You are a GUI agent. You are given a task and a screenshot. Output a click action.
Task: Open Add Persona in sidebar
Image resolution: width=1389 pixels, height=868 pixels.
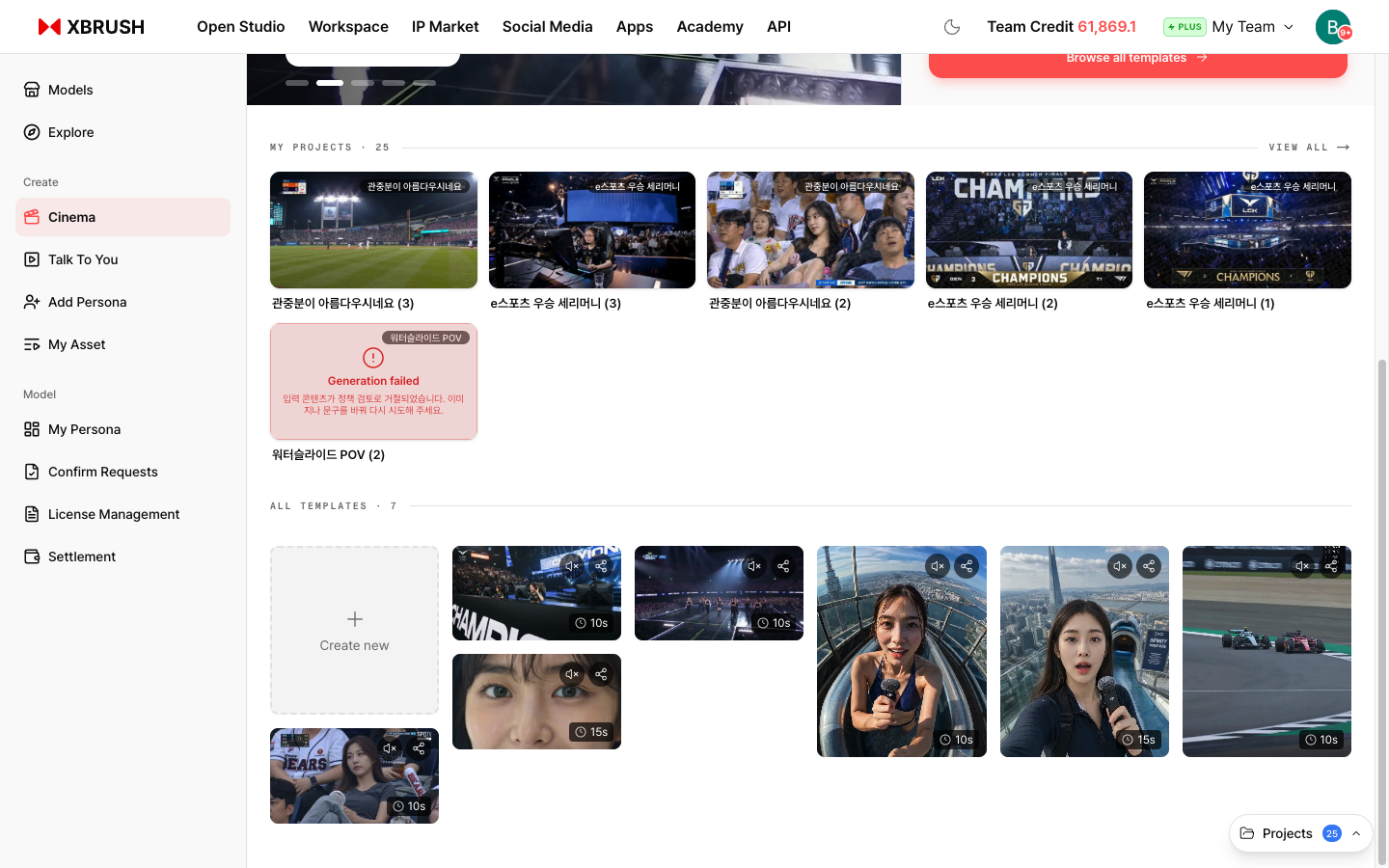(123, 302)
